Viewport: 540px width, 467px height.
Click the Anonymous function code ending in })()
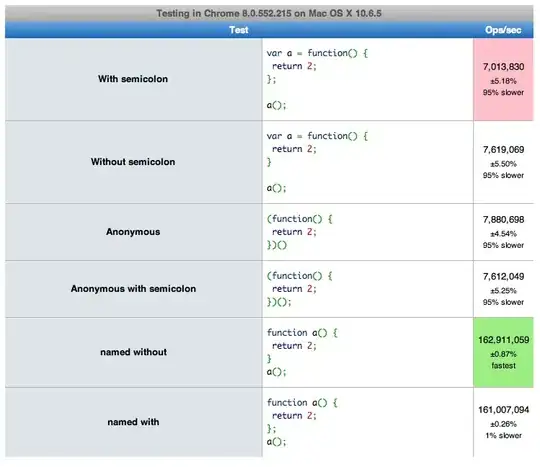click(x=299, y=232)
